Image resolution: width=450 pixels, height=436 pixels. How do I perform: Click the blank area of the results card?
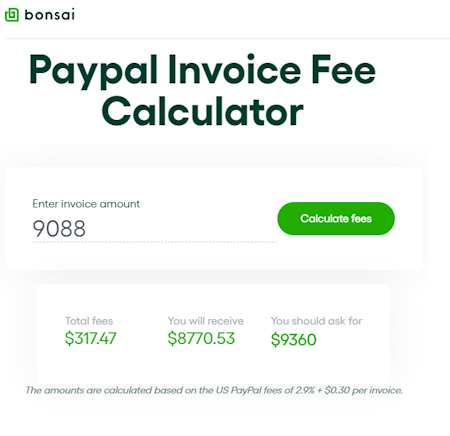(213, 365)
